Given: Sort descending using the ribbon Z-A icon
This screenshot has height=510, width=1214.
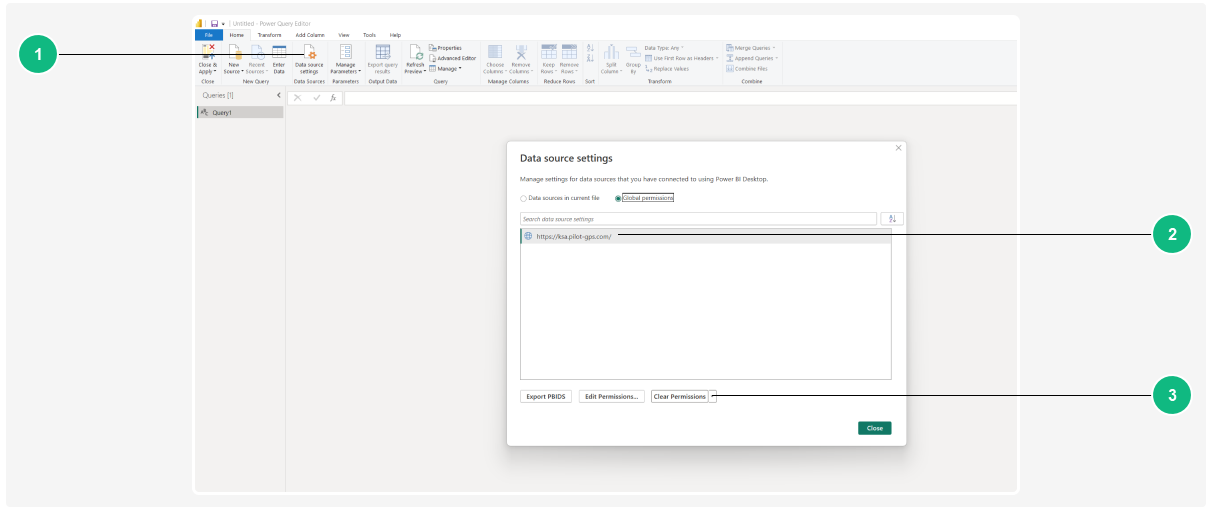Looking at the screenshot, I should point(590,59).
